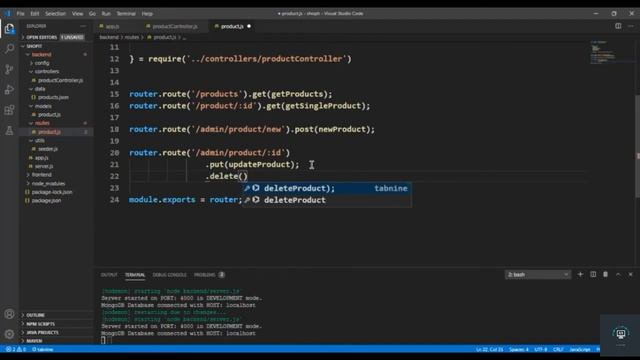The height and width of the screenshot is (360, 640).
Task: Open the View menu
Action: (78, 13)
